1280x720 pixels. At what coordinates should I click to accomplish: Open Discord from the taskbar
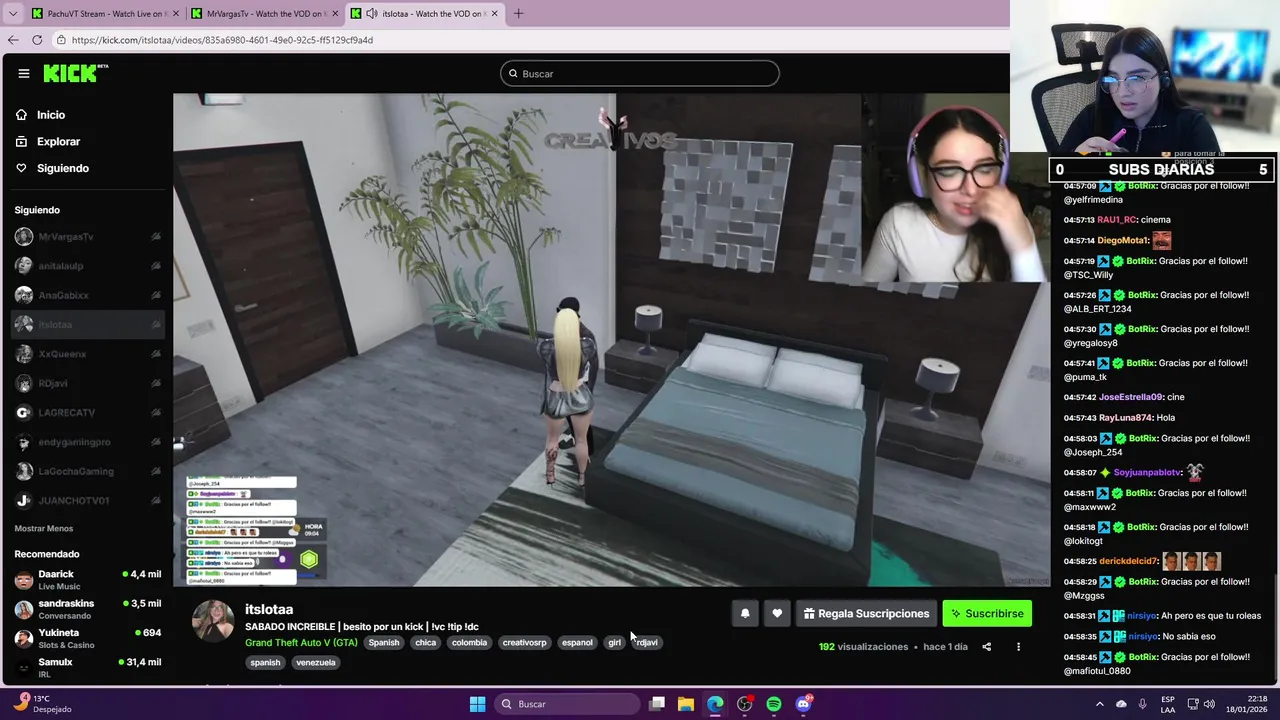point(803,704)
